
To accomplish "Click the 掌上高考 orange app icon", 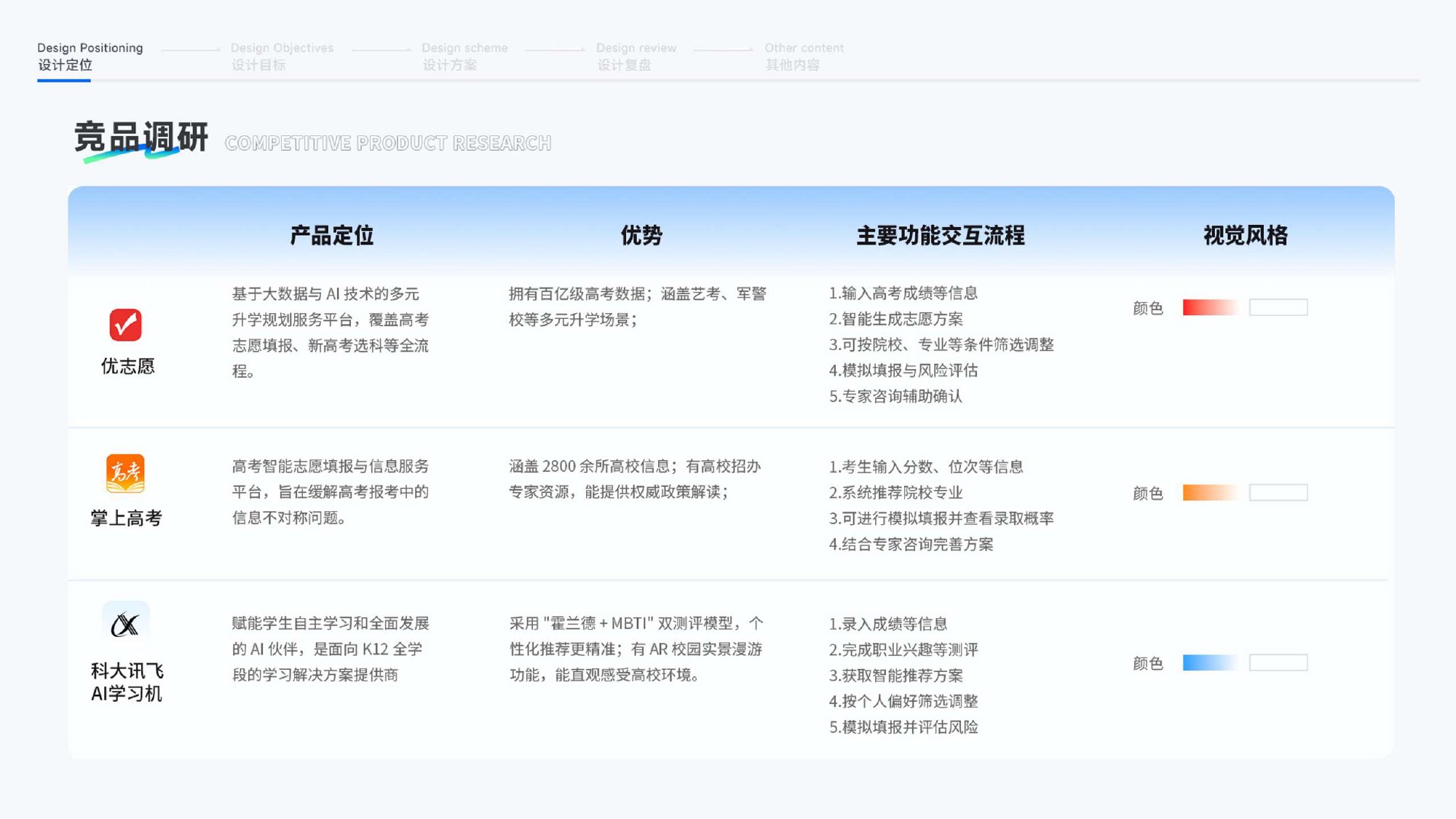I will tap(125, 474).
